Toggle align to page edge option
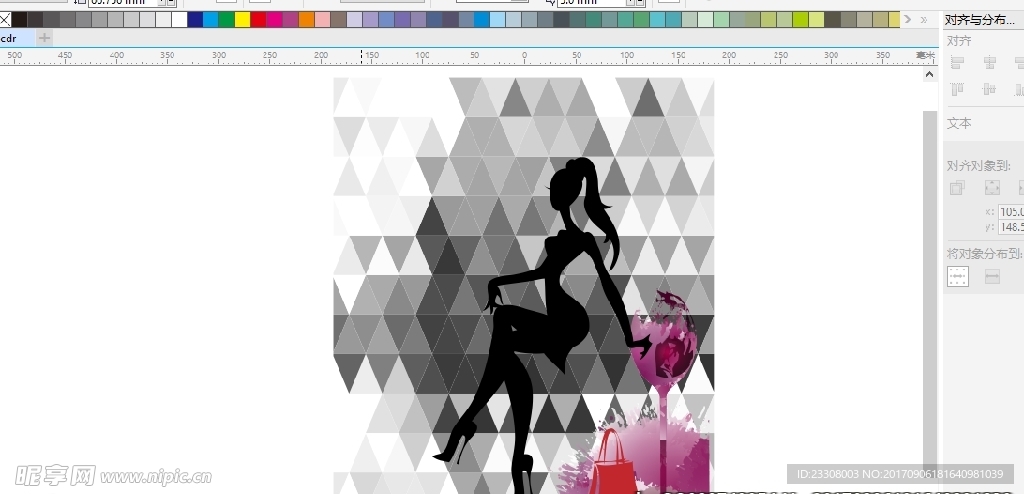The width and height of the screenshot is (1024, 494). (992, 187)
